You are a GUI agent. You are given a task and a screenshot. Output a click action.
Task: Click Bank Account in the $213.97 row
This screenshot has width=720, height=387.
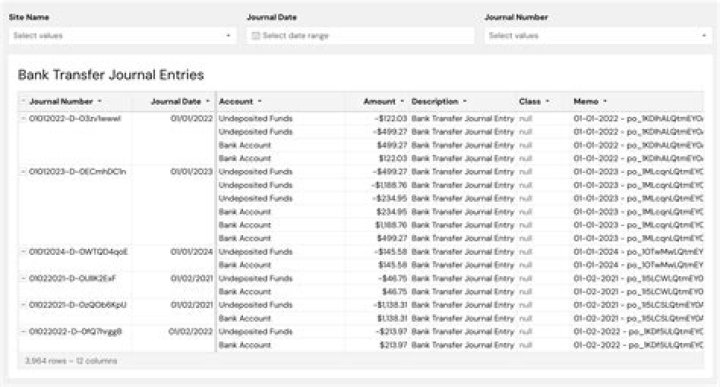(x=245, y=345)
